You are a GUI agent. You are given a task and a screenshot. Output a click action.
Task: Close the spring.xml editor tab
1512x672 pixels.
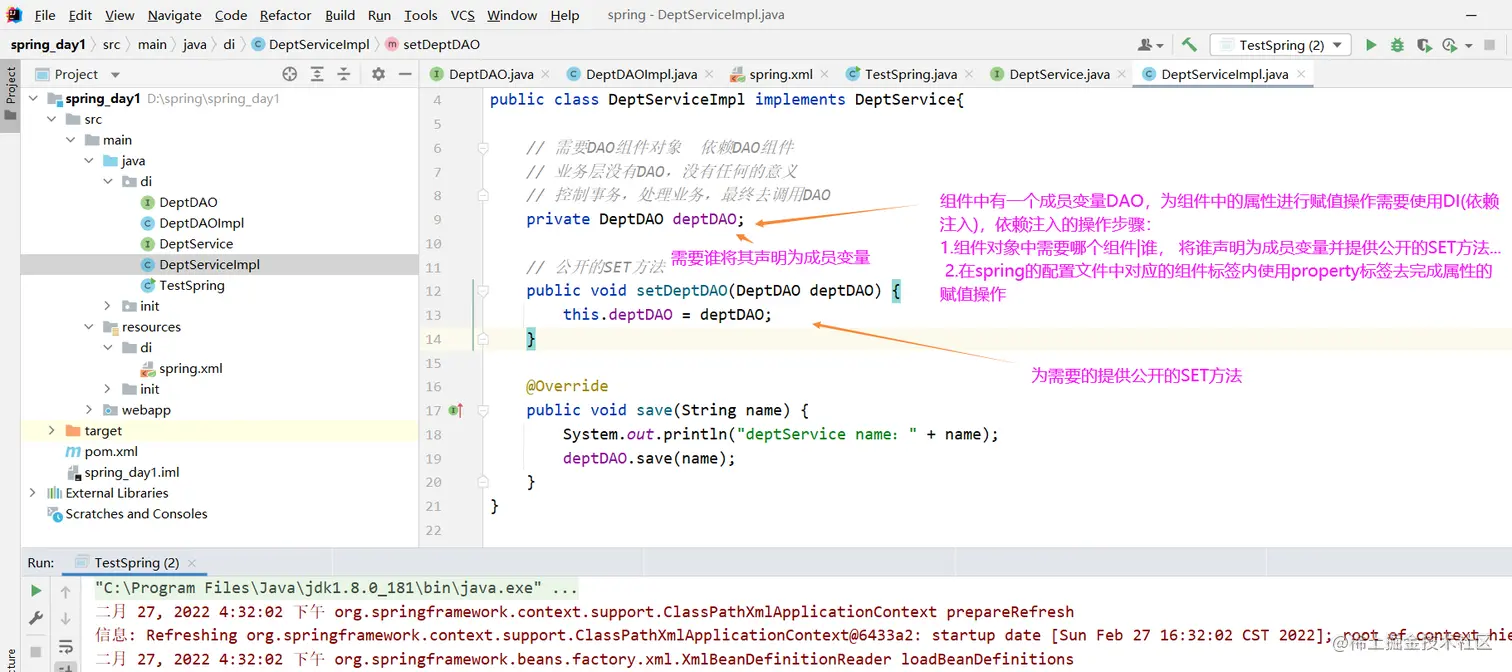[x=825, y=74]
